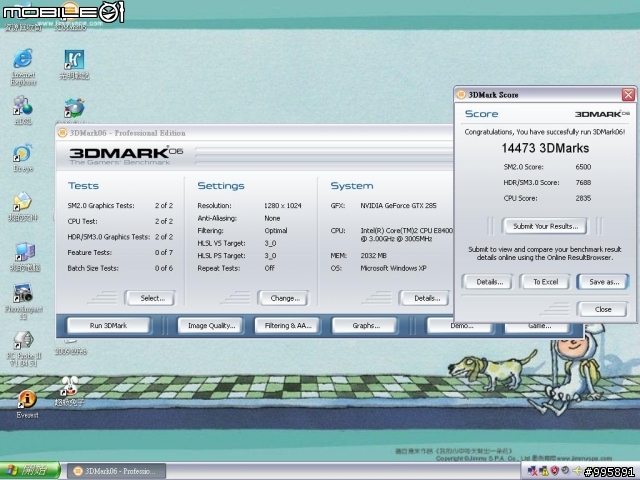Screen dimensions: 640x480
Task: Open the Windows Start button
Action: coord(29,471)
